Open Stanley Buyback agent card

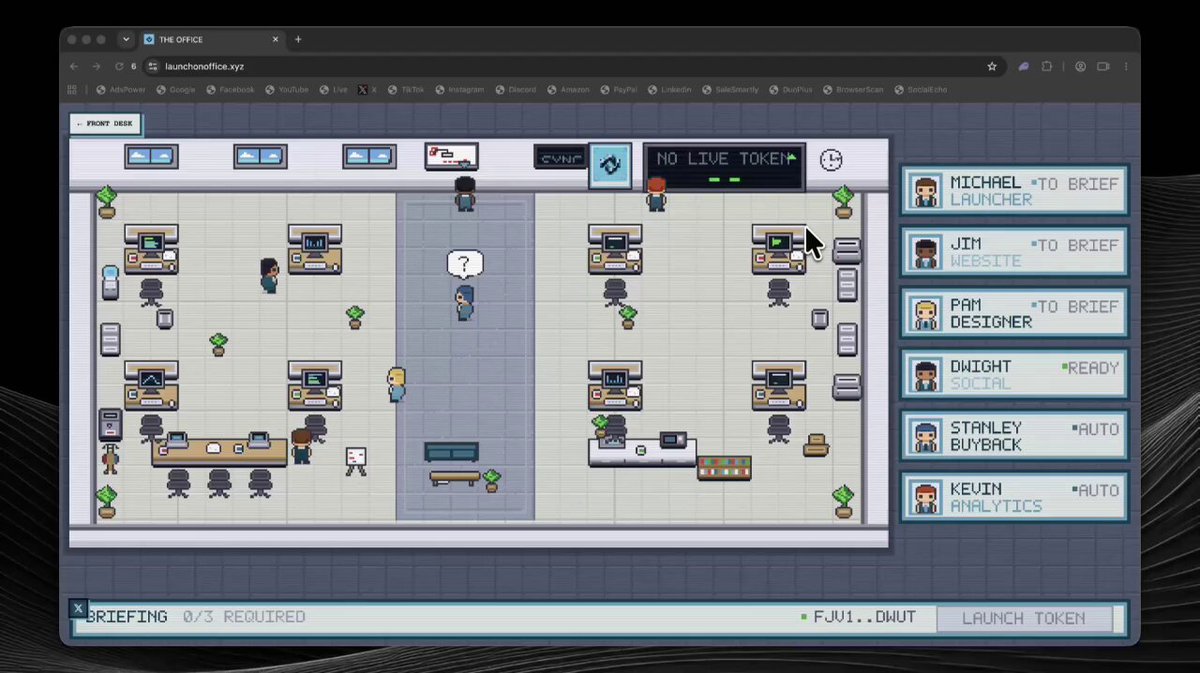pyautogui.click(x=1015, y=436)
